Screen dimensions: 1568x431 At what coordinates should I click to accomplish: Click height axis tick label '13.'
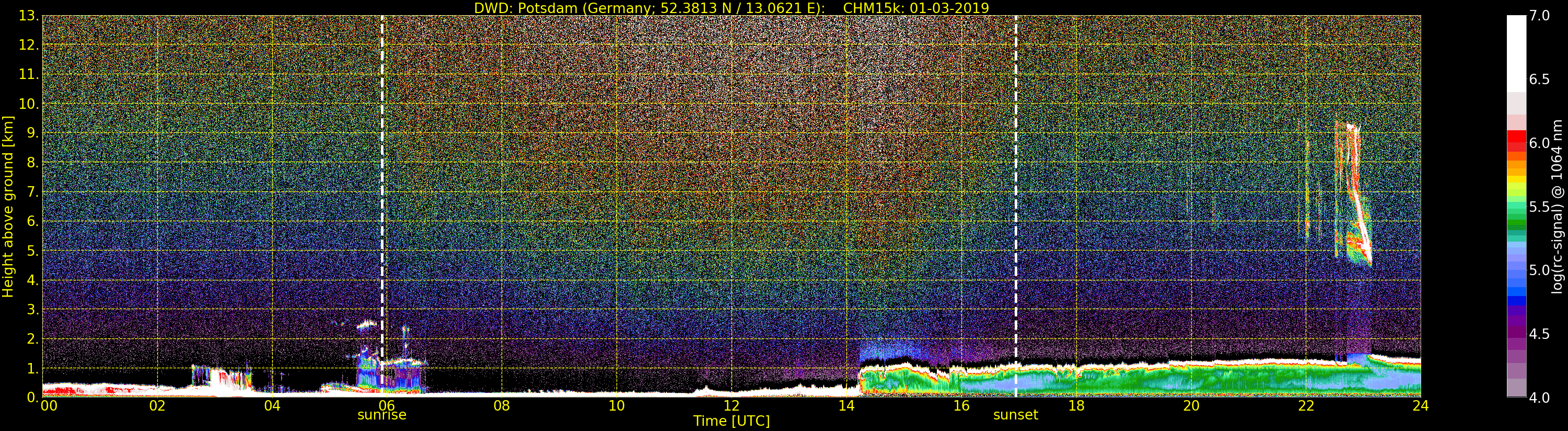(x=29, y=16)
